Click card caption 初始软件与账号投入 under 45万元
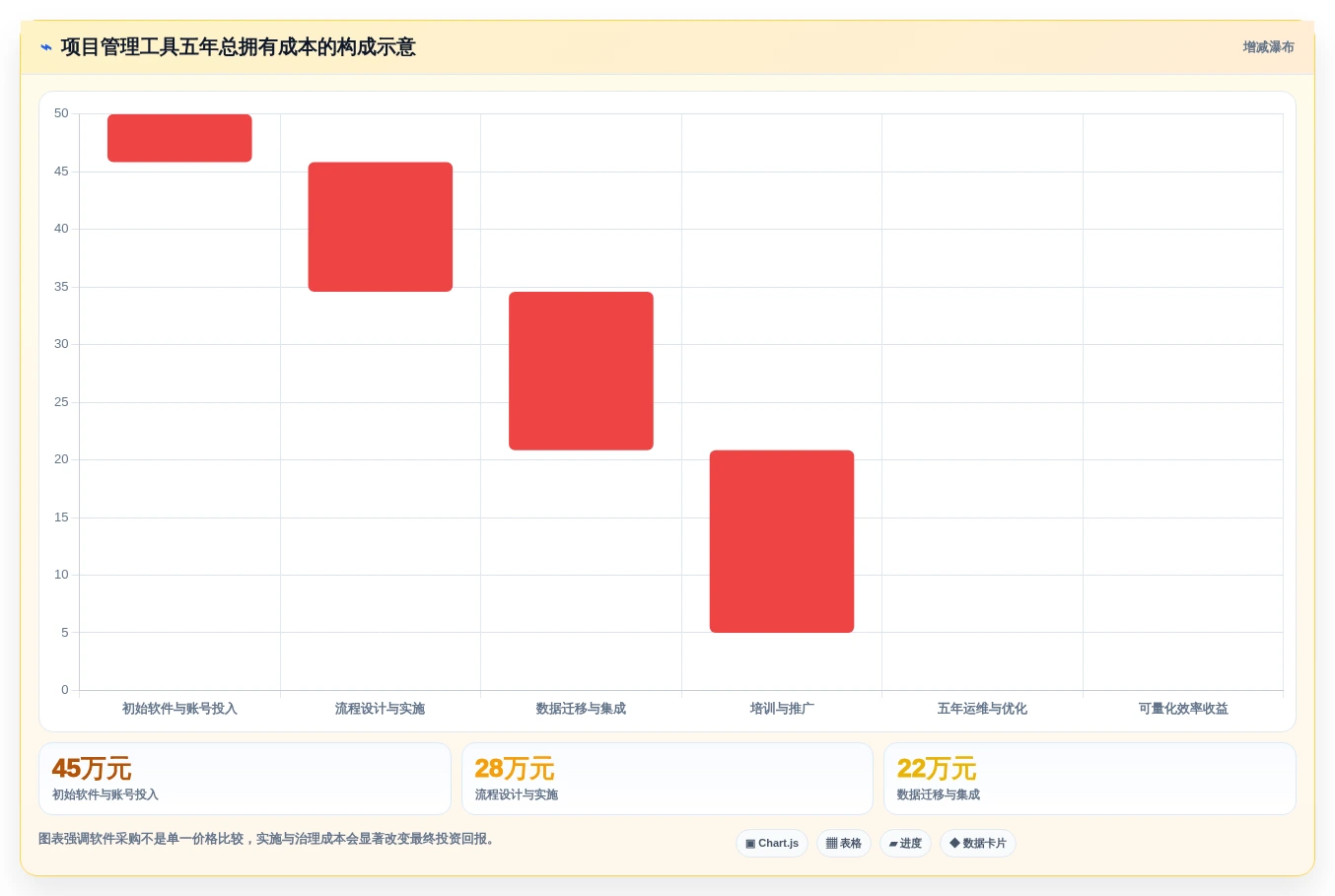The height and width of the screenshot is (896, 1335). pos(105,794)
